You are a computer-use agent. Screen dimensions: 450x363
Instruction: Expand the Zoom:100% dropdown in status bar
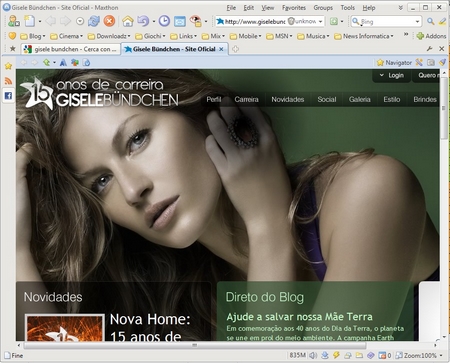point(441,356)
